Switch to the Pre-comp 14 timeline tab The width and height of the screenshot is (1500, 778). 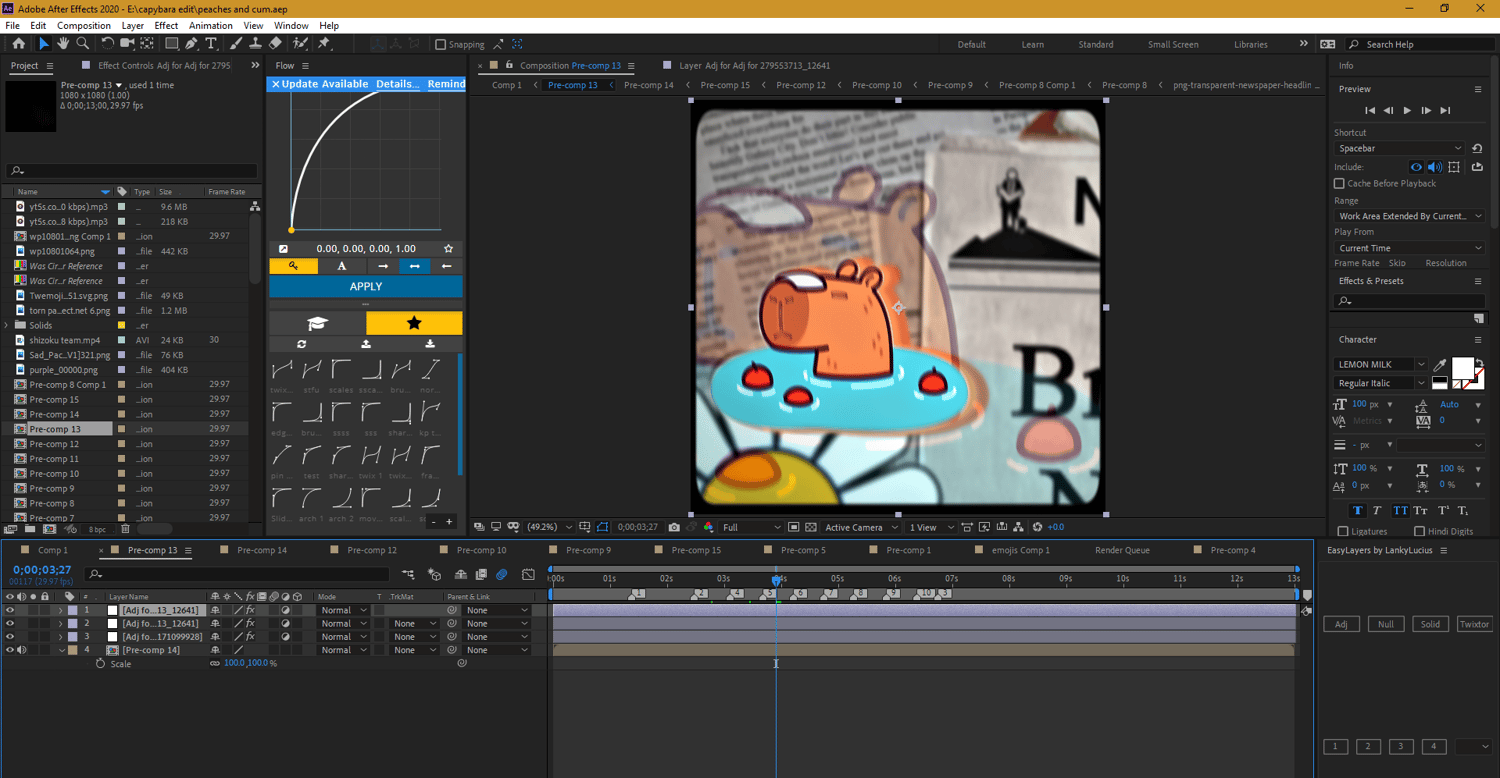pos(261,550)
